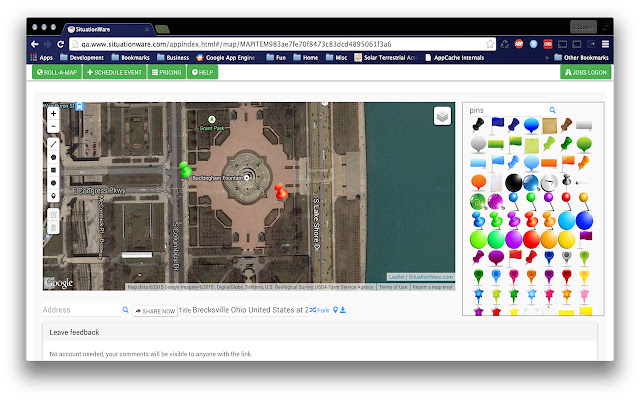640x400 pixels.
Task: Click the Help button
Action: click(203, 73)
